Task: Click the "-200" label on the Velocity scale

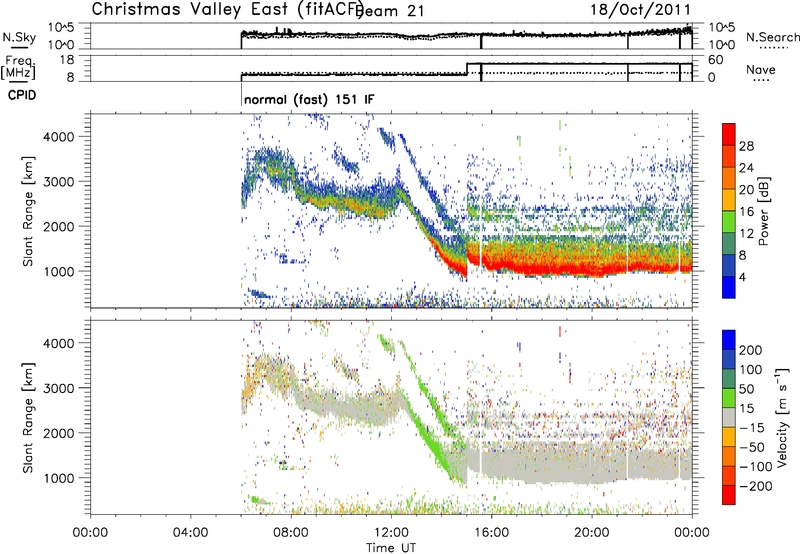Action: [755, 486]
